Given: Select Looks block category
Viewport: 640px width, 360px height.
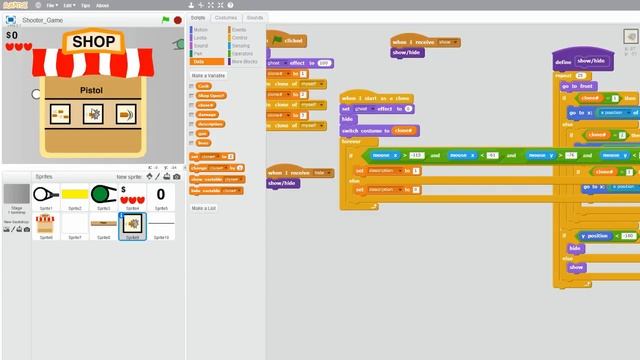Looking at the screenshot, I should tap(199, 38).
